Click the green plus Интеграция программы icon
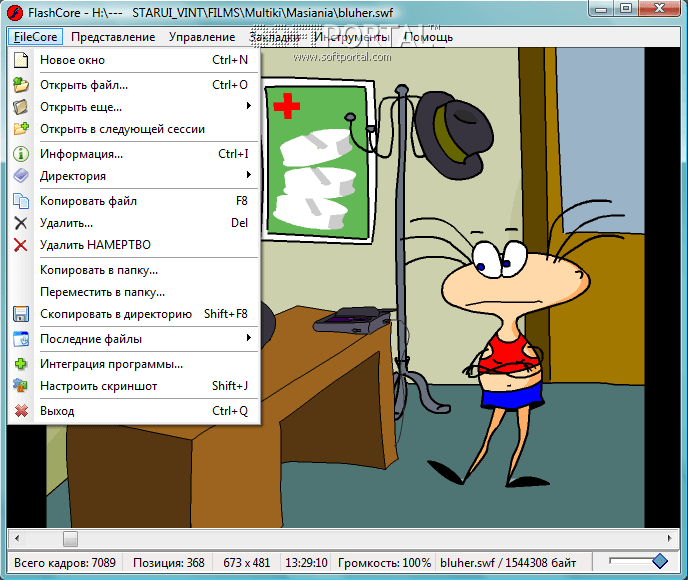The width and height of the screenshot is (688, 580). [x=21, y=364]
